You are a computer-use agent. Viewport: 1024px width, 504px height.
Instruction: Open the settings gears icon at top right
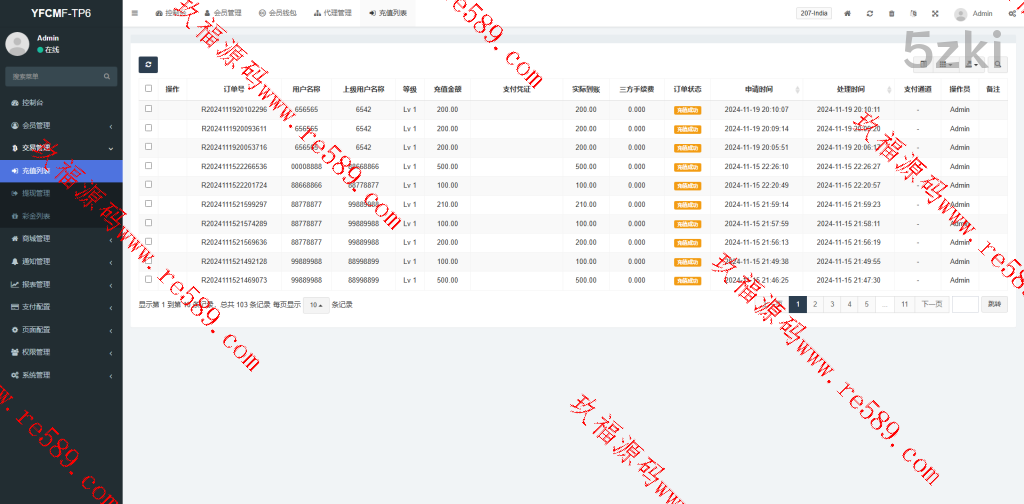1012,13
